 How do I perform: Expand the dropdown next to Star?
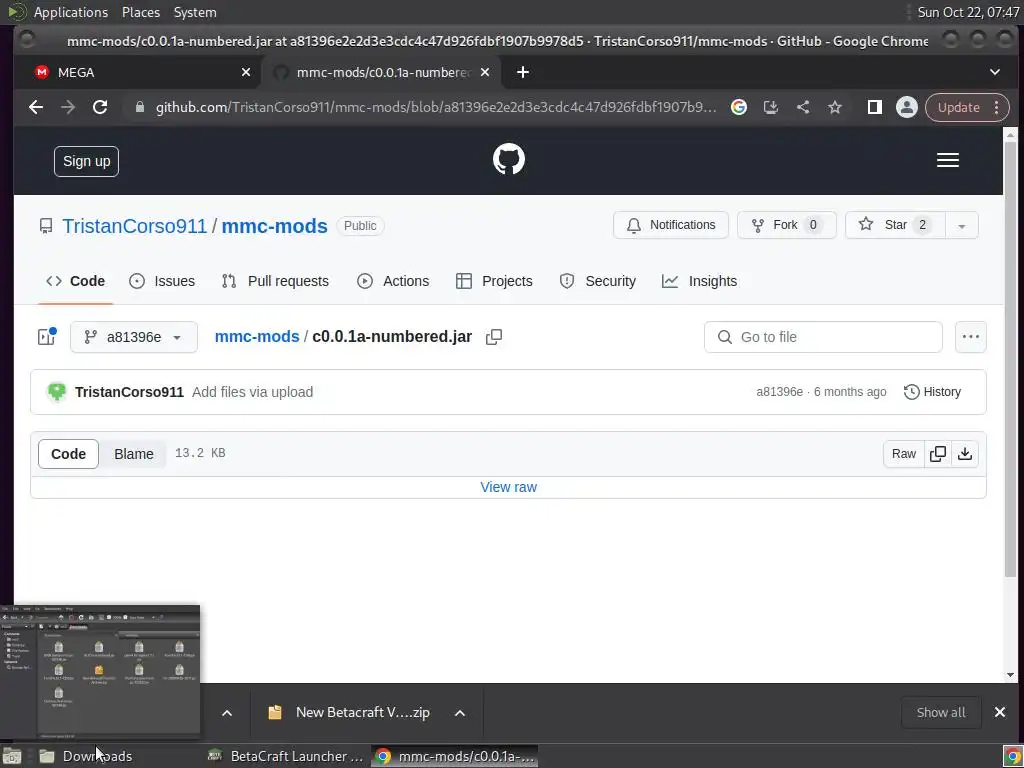coord(961,225)
